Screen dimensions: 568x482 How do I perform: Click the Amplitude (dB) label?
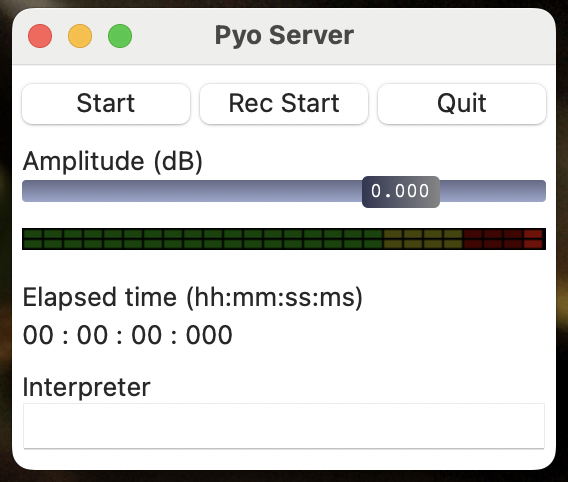coord(113,161)
